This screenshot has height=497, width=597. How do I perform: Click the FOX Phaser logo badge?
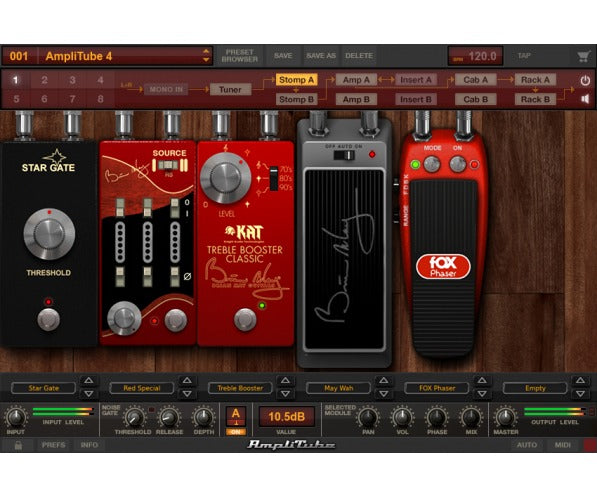[443, 267]
